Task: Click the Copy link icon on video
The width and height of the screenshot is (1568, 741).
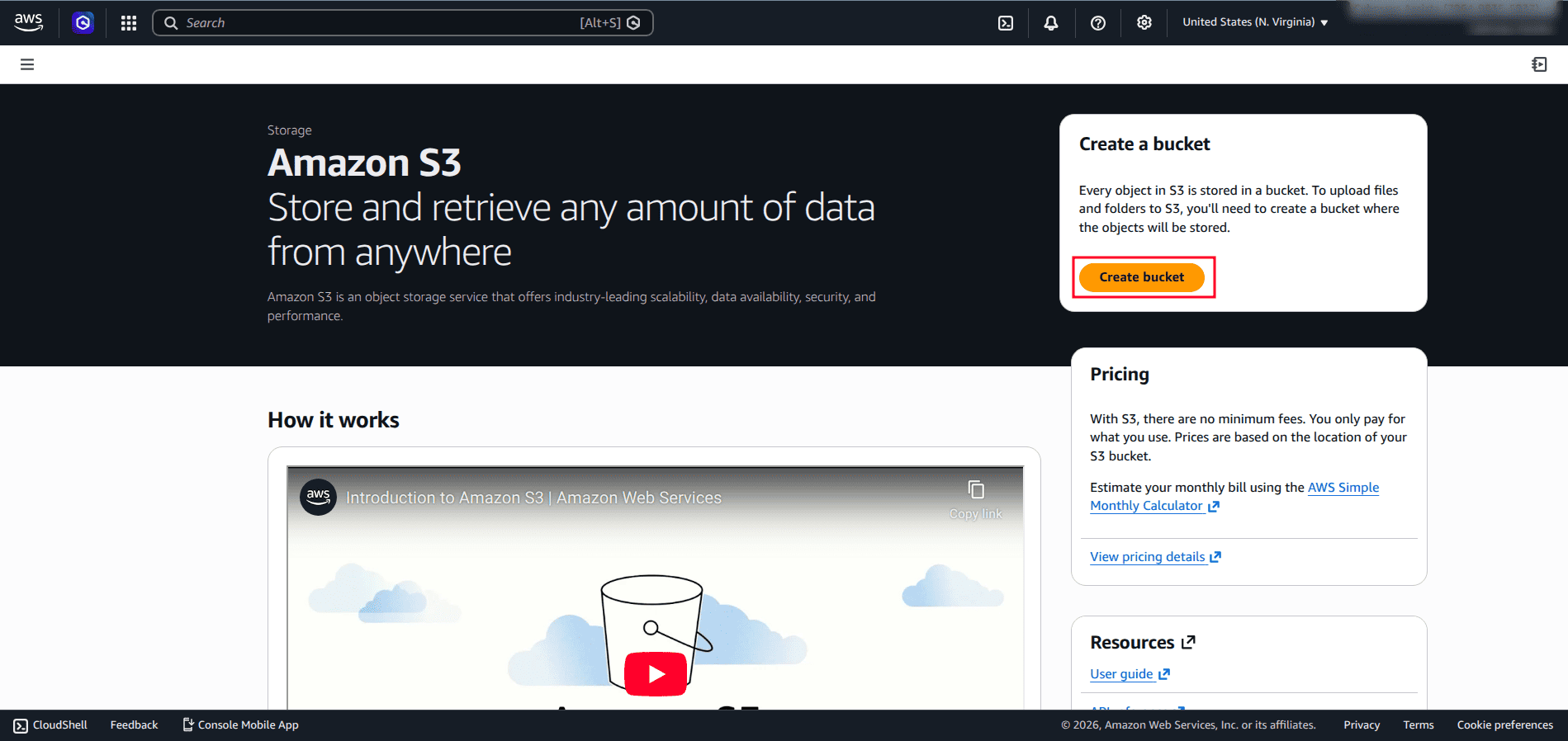Action: click(x=976, y=499)
